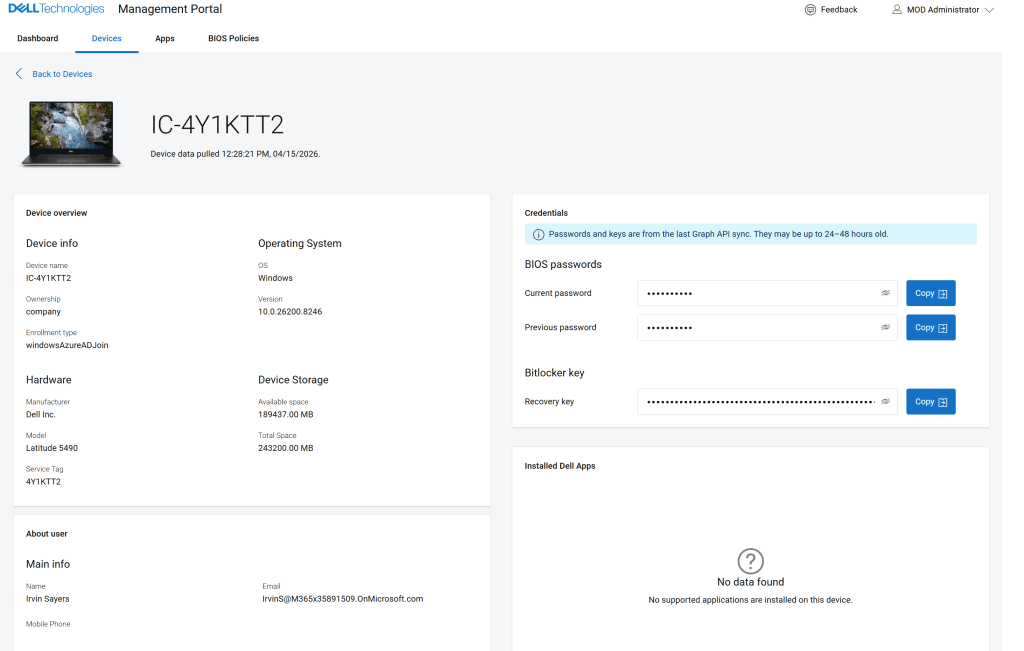The width and height of the screenshot is (1024, 651).
Task: Expand the MOD Administrator dropdown chevron
Action: point(989,10)
